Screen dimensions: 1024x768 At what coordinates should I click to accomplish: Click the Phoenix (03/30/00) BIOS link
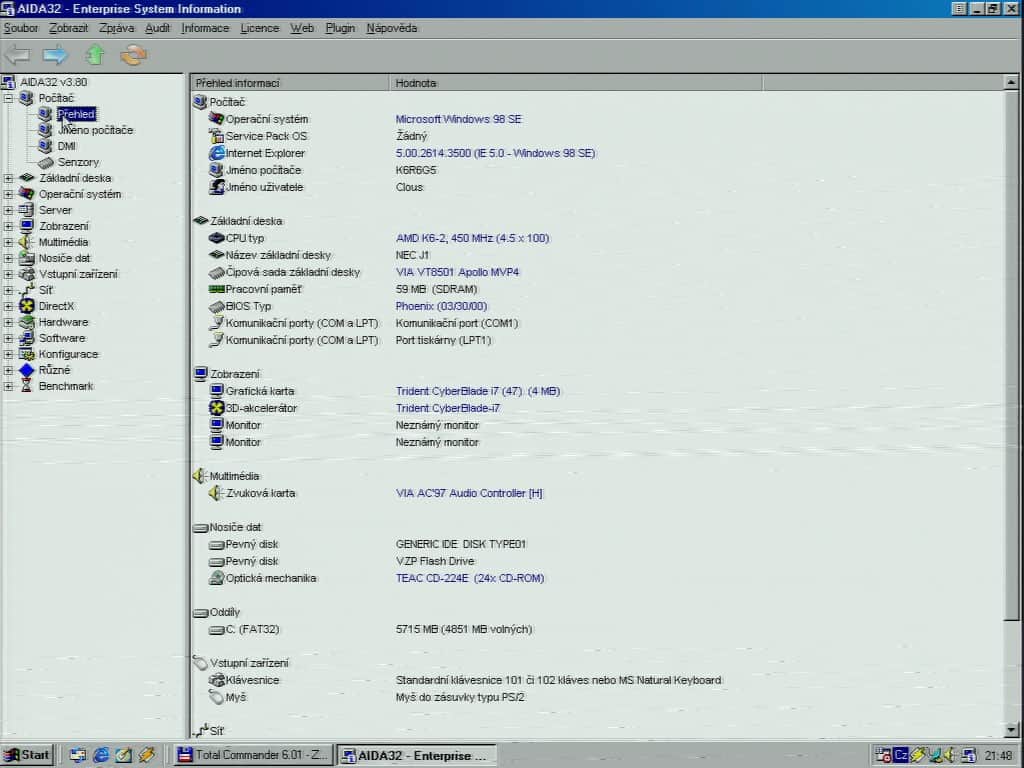pyautogui.click(x=441, y=306)
